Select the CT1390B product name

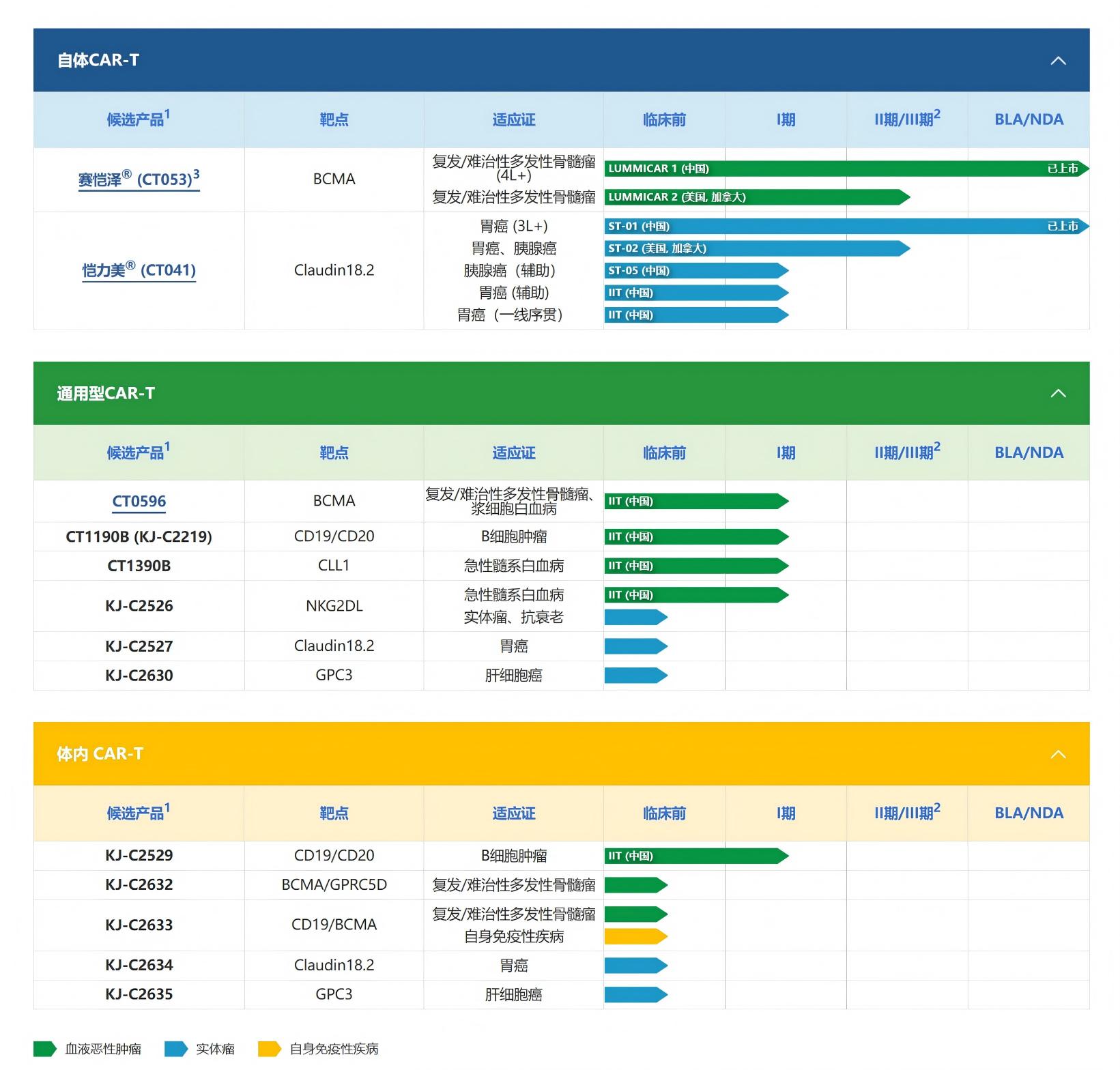coord(139,566)
